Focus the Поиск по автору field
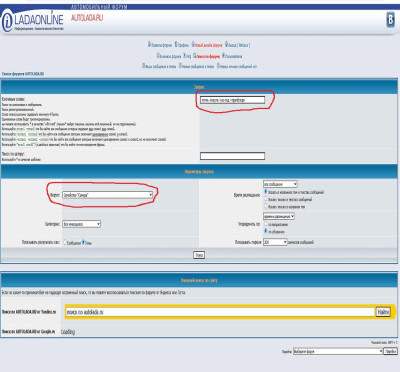The height and width of the screenshot is (372, 400). pos(232,156)
